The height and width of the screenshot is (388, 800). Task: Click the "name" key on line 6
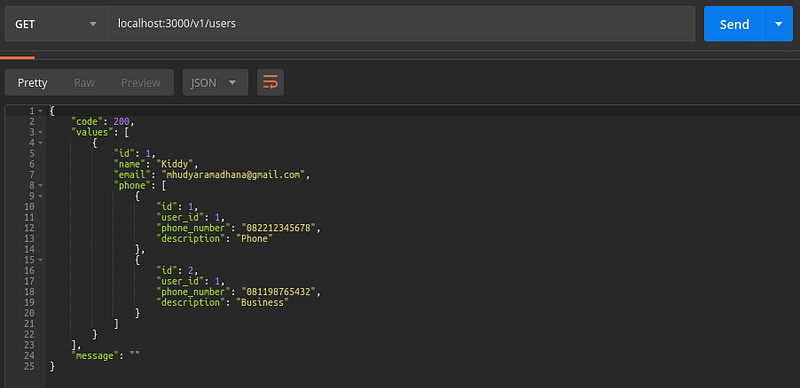(131, 164)
